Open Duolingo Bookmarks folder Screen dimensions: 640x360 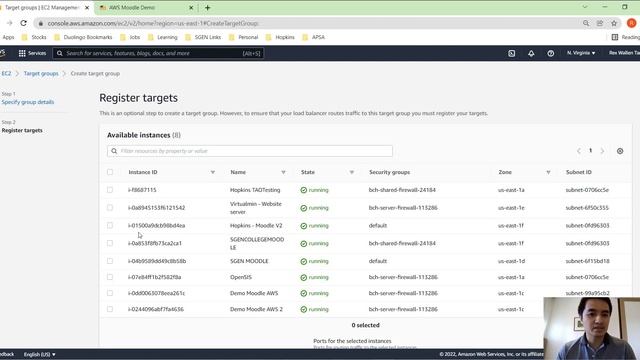click(83, 37)
